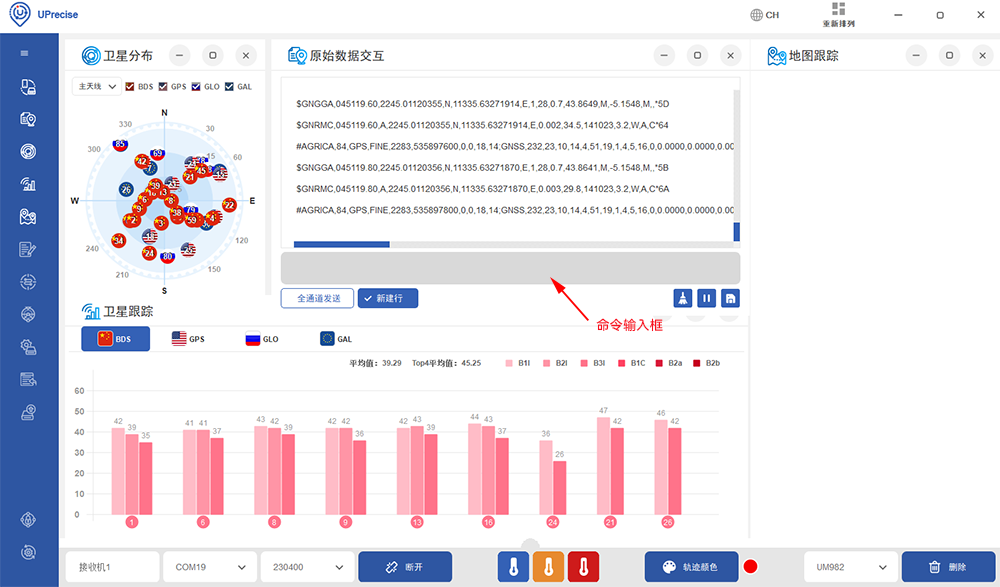1000x587 pixels.
Task: Click the raw data horizontal scrollbar thumb
Action: tap(341, 244)
